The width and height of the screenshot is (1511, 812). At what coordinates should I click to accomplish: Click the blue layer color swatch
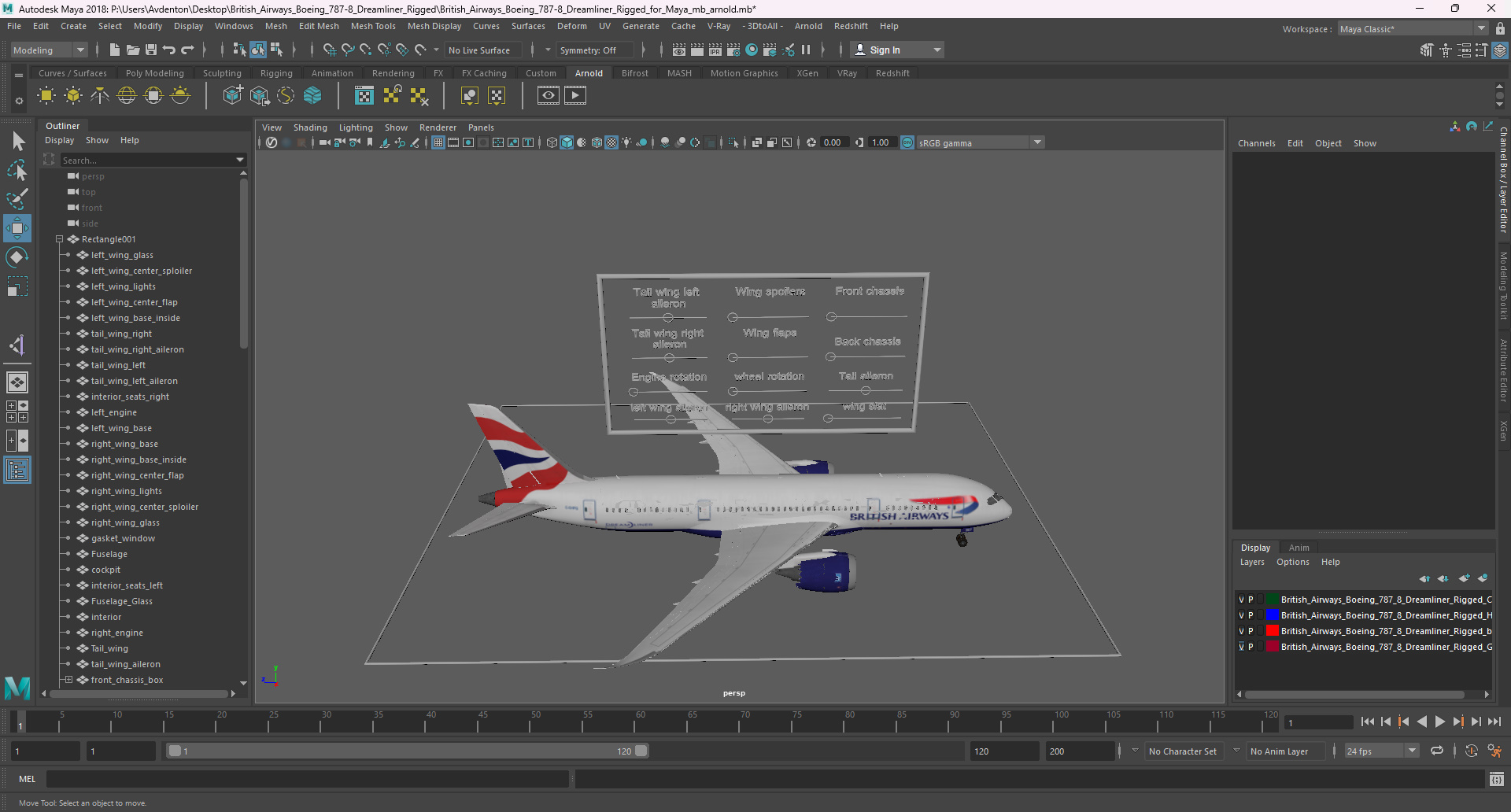pyautogui.click(x=1273, y=615)
